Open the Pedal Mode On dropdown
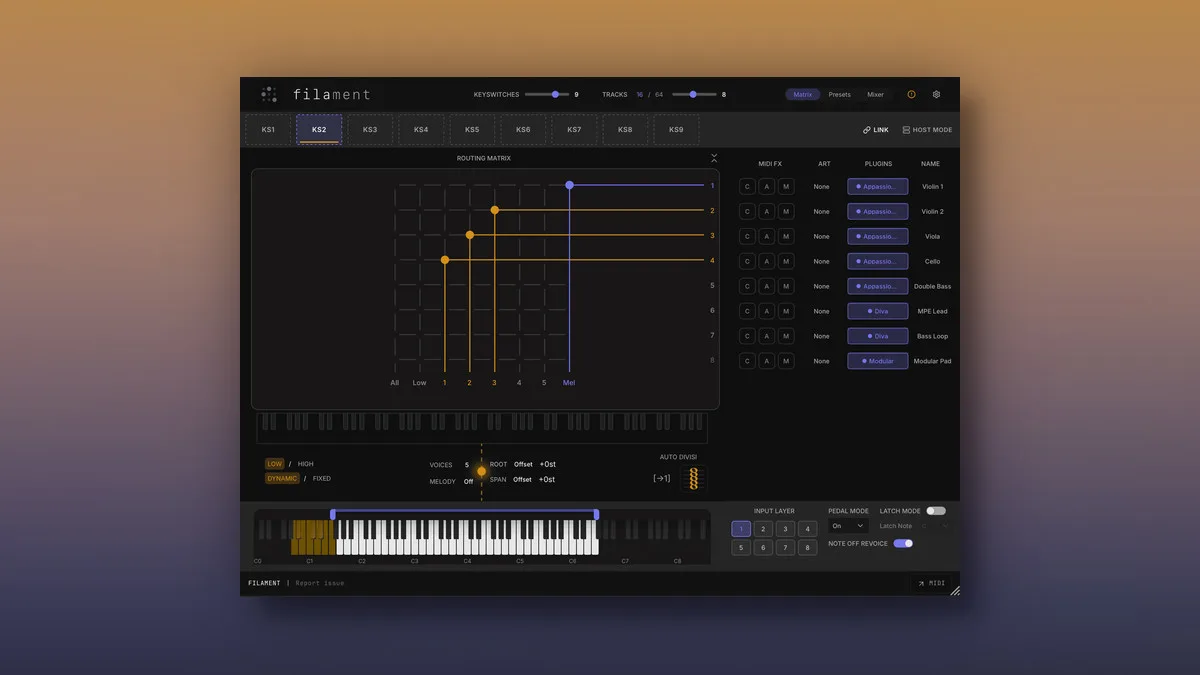 [848, 526]
